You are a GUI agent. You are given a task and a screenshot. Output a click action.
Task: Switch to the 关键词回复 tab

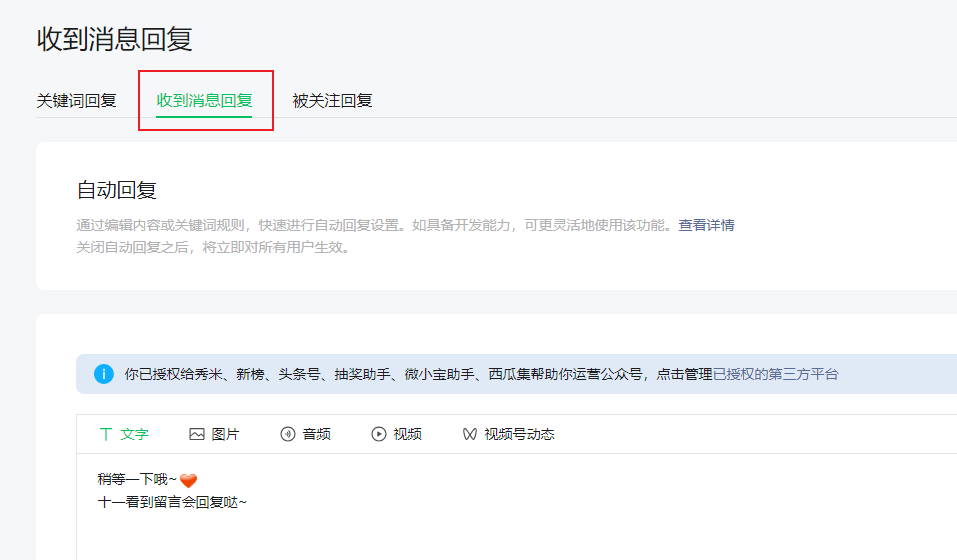pyautogui.click(x=76, y=101)
